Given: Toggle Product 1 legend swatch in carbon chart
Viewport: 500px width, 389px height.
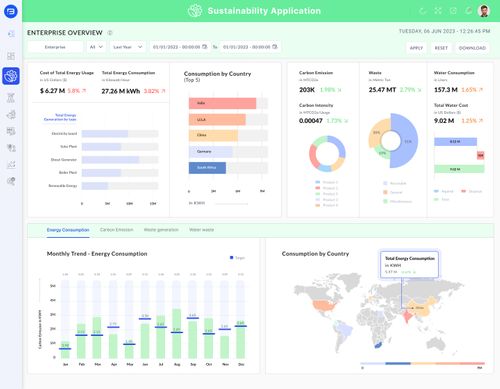Looking at the screenshot, I should click(x=318, y=182).
